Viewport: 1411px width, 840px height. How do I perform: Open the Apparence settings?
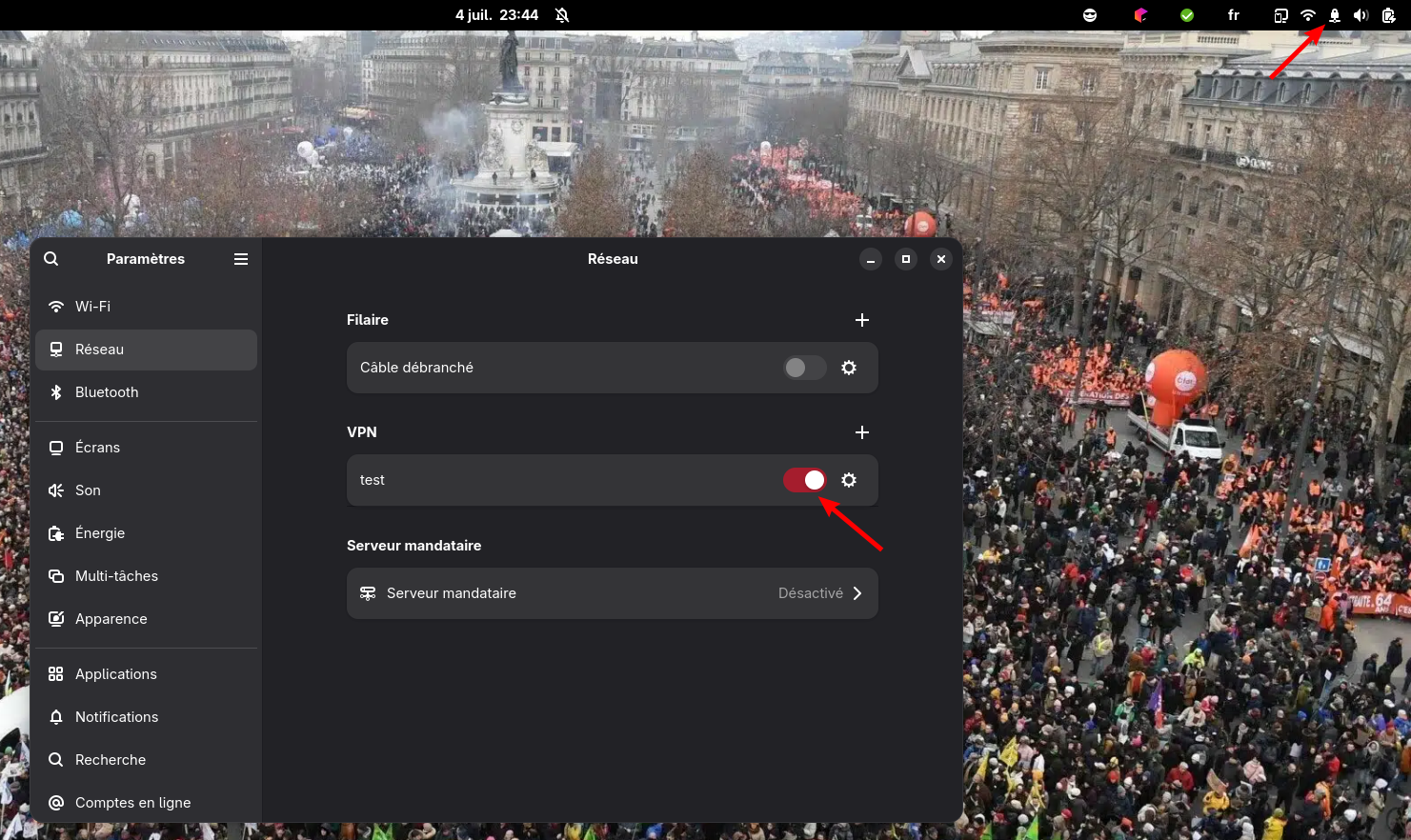coord(147,619)
